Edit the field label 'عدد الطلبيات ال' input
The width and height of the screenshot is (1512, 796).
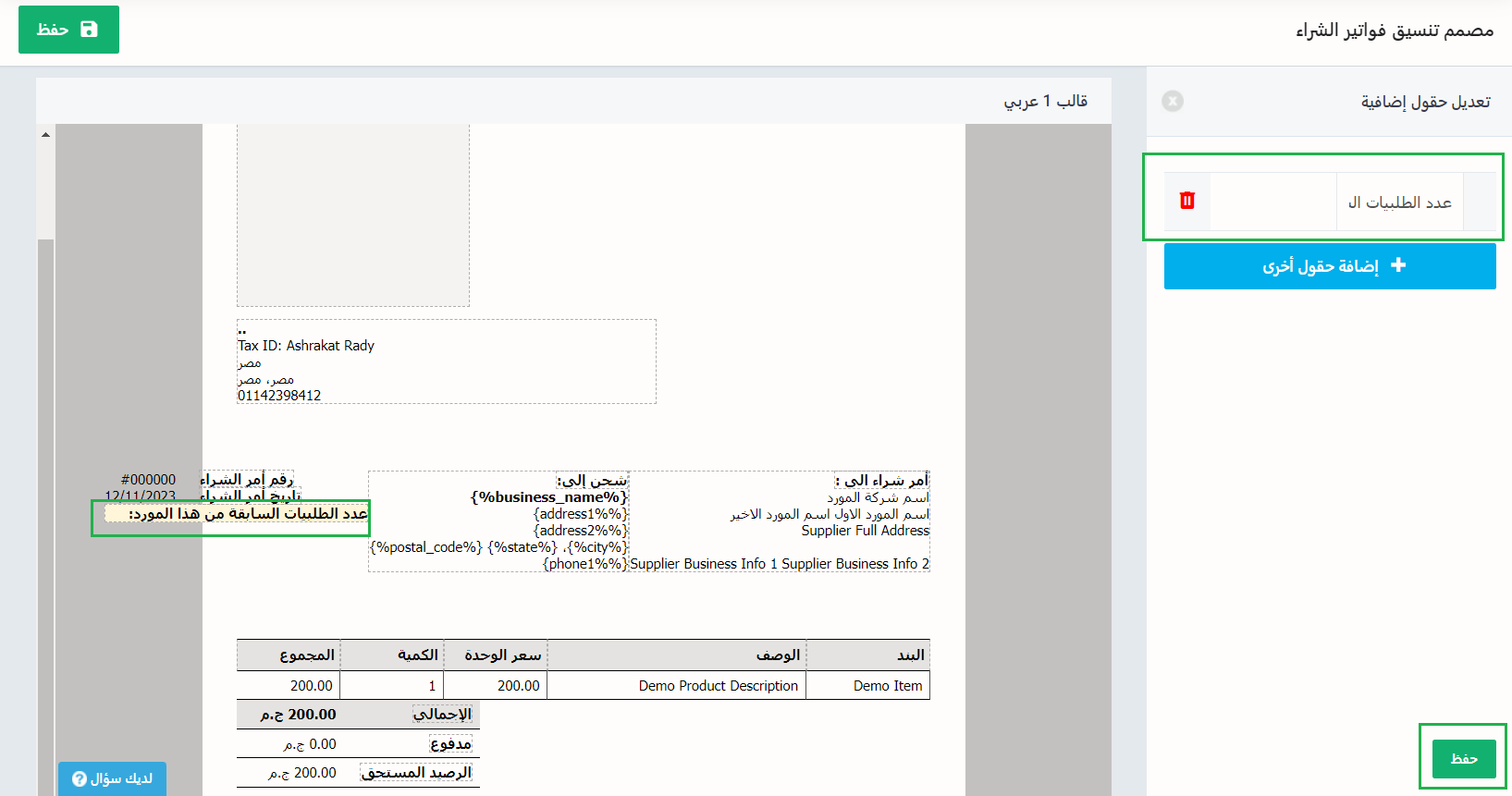(1399, 202)
